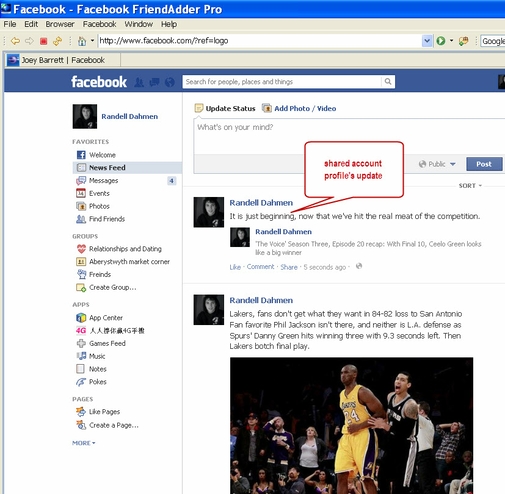This screenshot has width=505, height=494.
Task: Open the Browser menu
Action: (x=60, y=24)
